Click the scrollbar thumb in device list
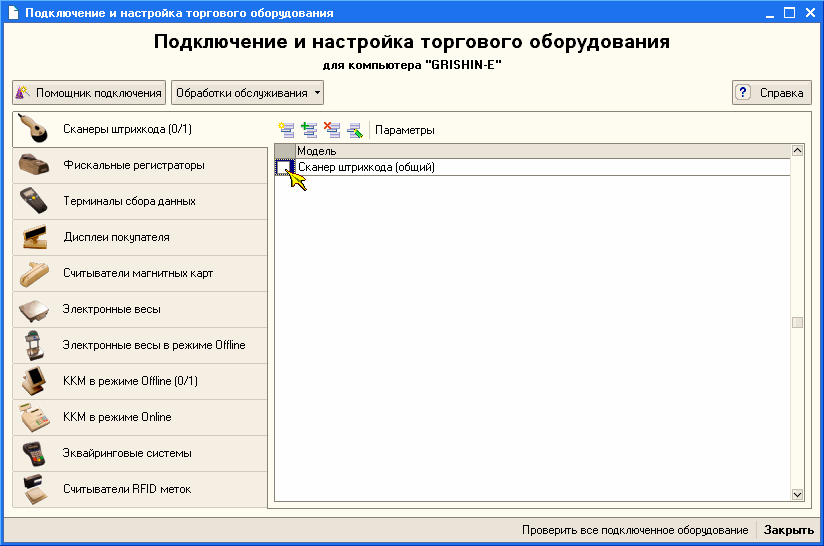Viewport: 824px width, 546px height. pos(797,323)
